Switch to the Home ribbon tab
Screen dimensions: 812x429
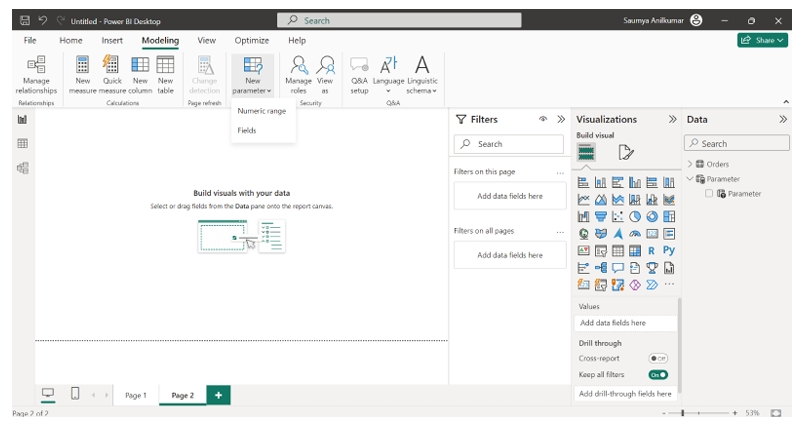(x=70, y=40)
